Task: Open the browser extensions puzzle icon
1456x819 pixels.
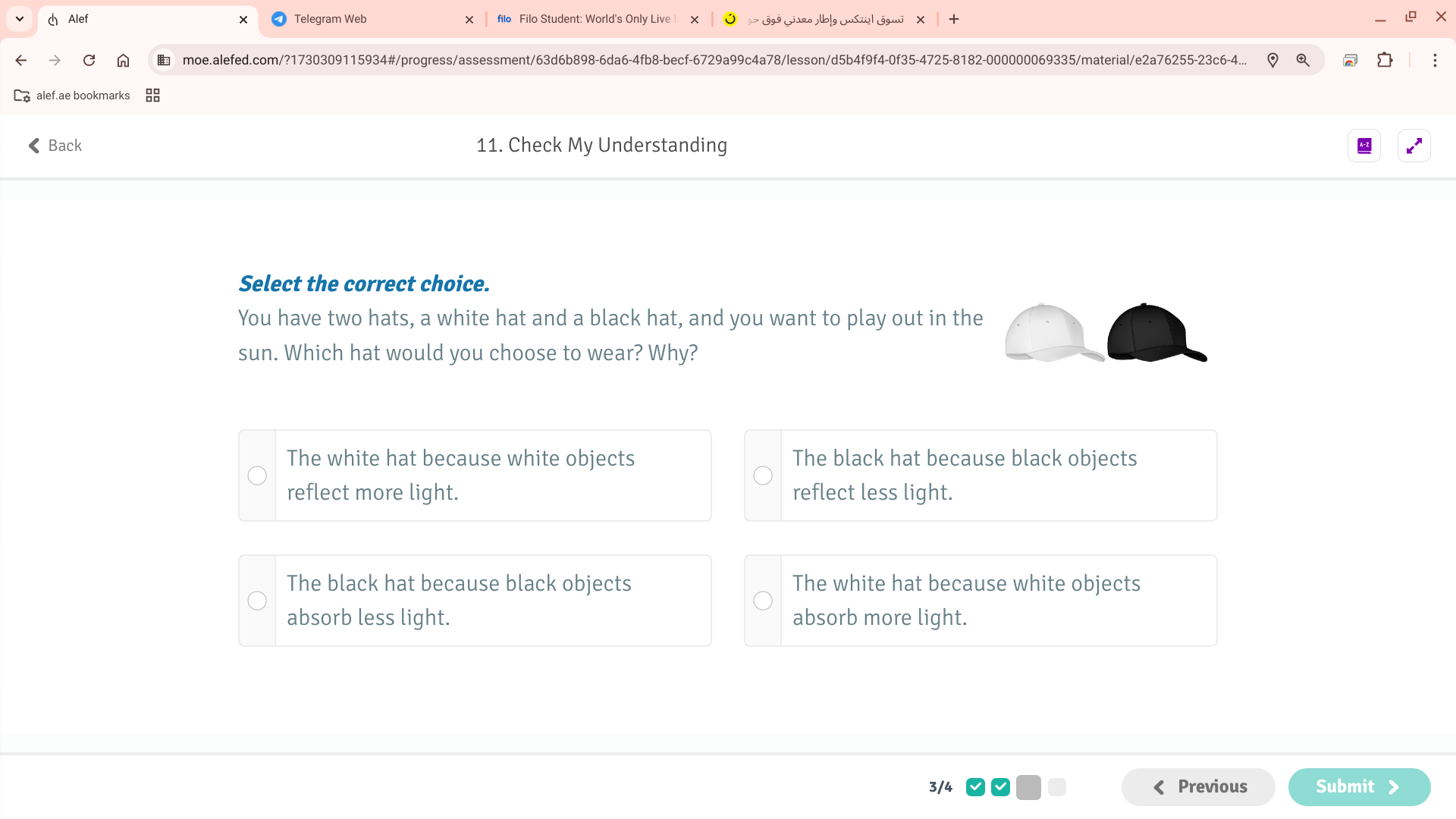Action: point(1385,61)
